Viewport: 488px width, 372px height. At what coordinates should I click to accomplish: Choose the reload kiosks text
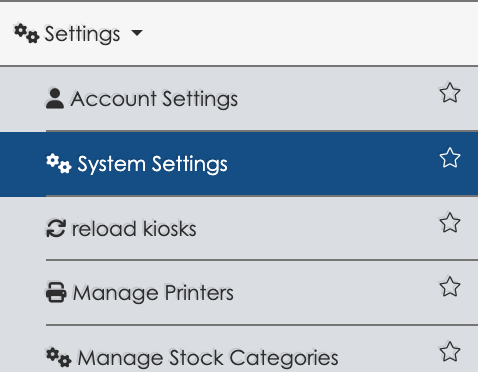134,229
